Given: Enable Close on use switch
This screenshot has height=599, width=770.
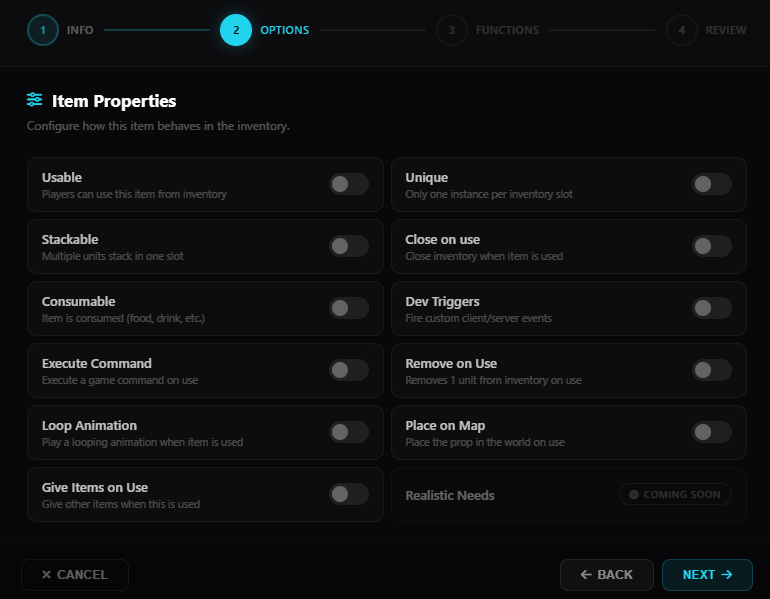Looking at the screenshot, I should pyautogui.click(x=712, y=246).
